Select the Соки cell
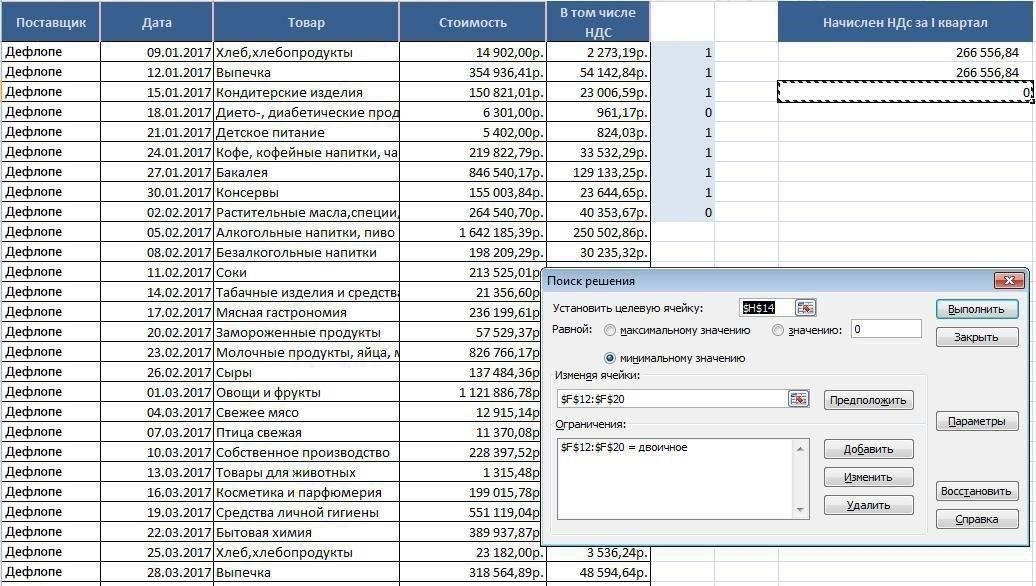 tap(307, 272)
